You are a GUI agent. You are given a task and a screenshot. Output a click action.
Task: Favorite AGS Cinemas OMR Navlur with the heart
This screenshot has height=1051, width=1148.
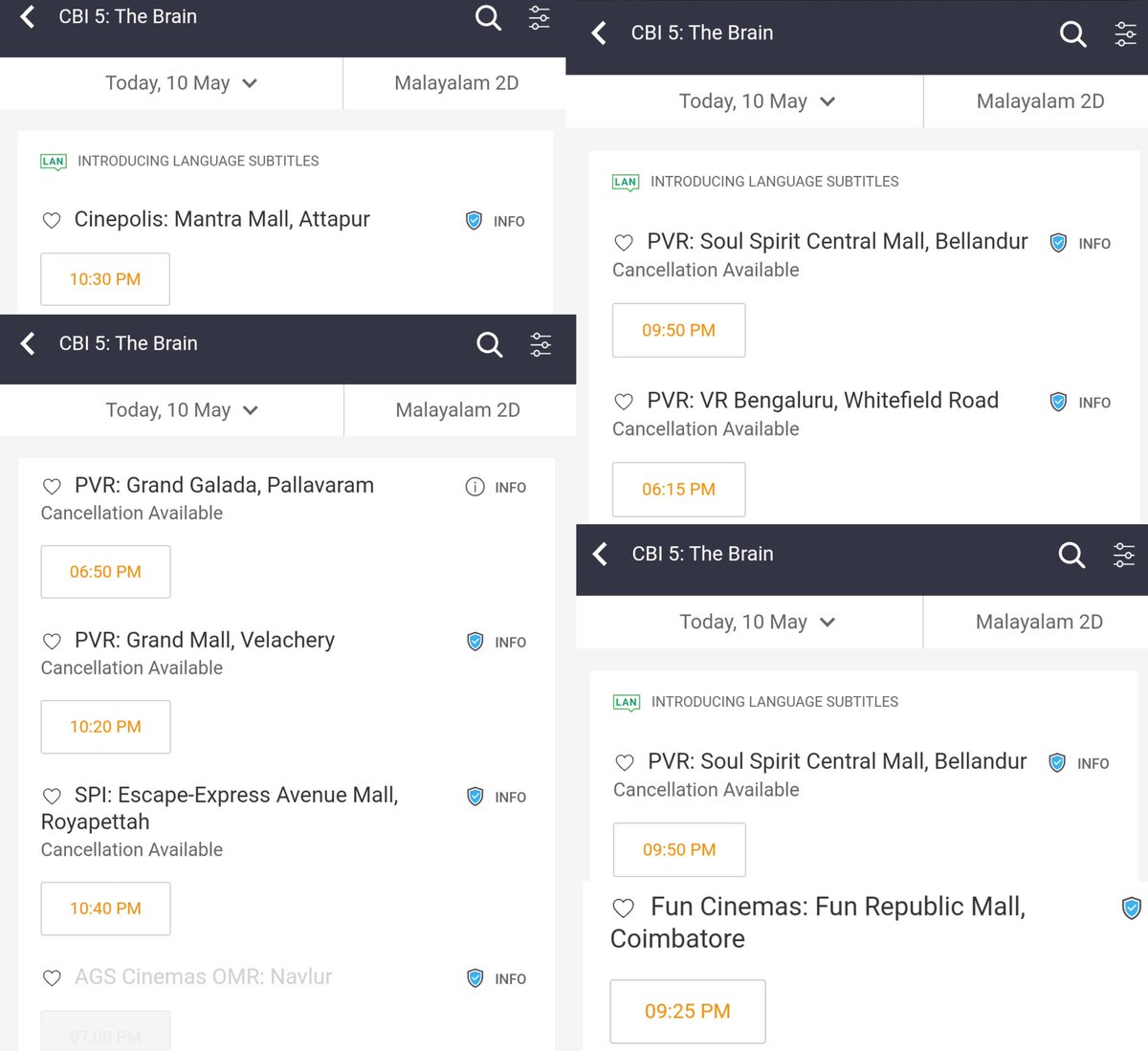pyautogui.click(x=52, y=977)
